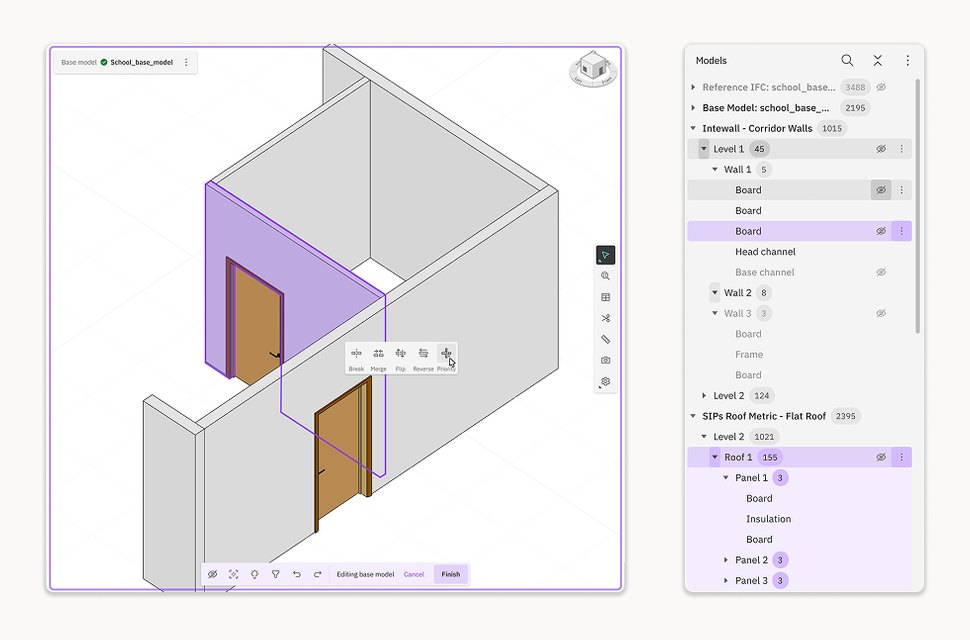The image size is (970, 640).
Task: Activate the Select arrow tool in viewport toolbar
Action: pyautogui.click(x=605, y=255)
